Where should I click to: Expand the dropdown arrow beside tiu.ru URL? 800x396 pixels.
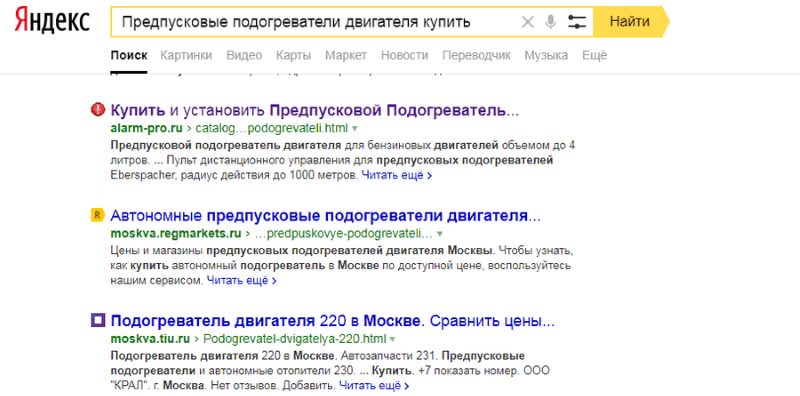pos(392,339)
